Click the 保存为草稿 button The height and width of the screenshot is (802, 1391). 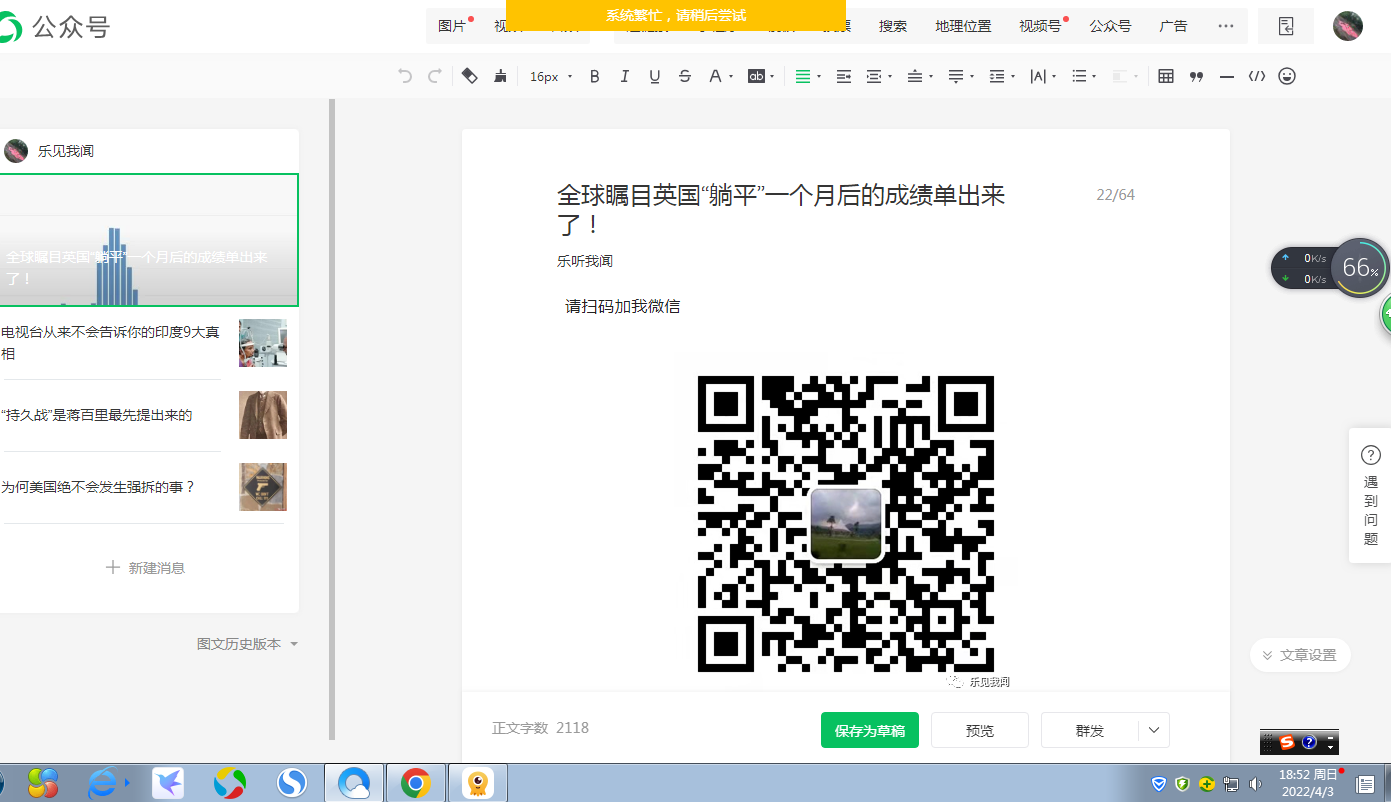tap(870, 731)
